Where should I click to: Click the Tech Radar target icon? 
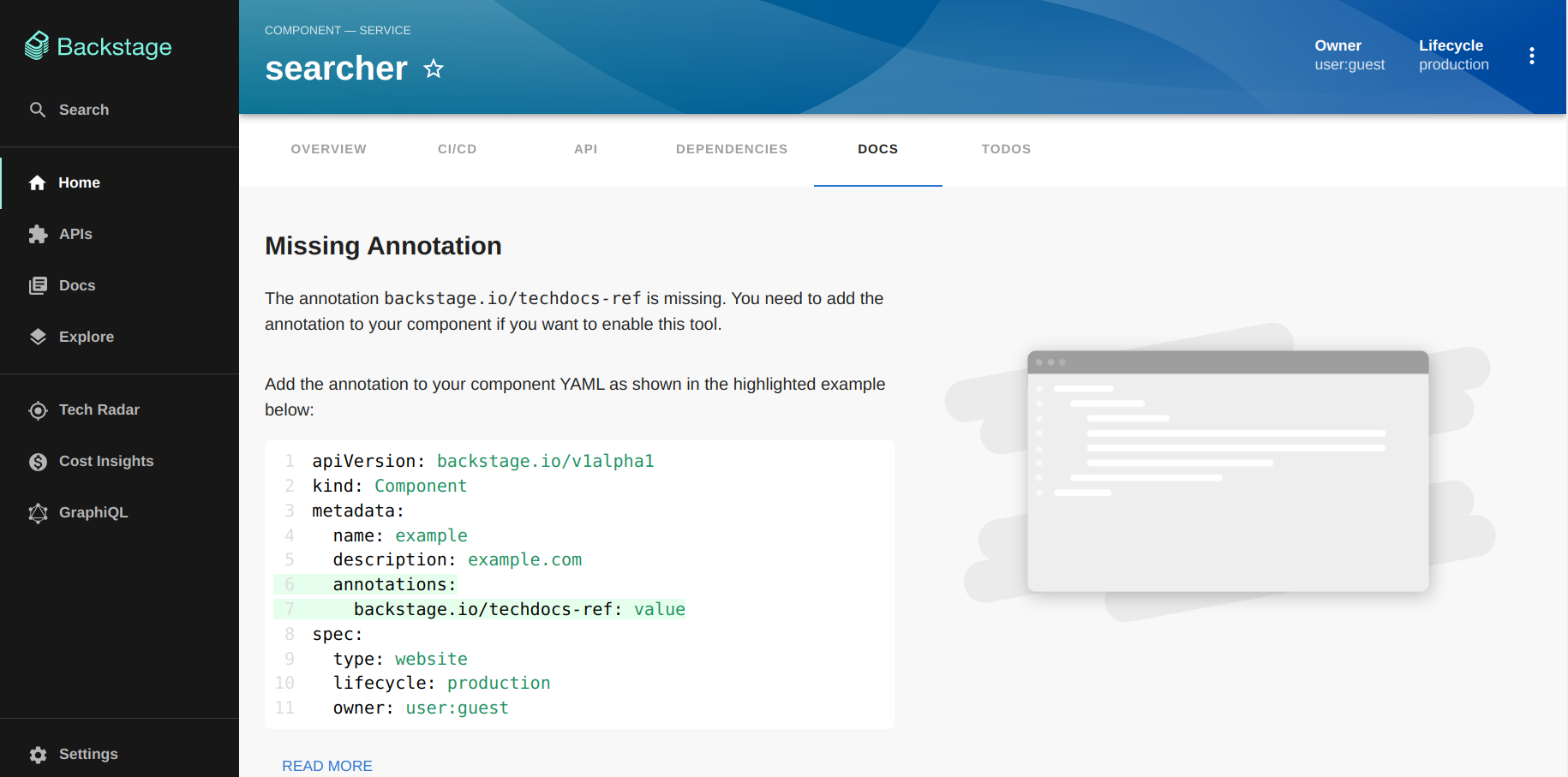click(x=38, y=410)
